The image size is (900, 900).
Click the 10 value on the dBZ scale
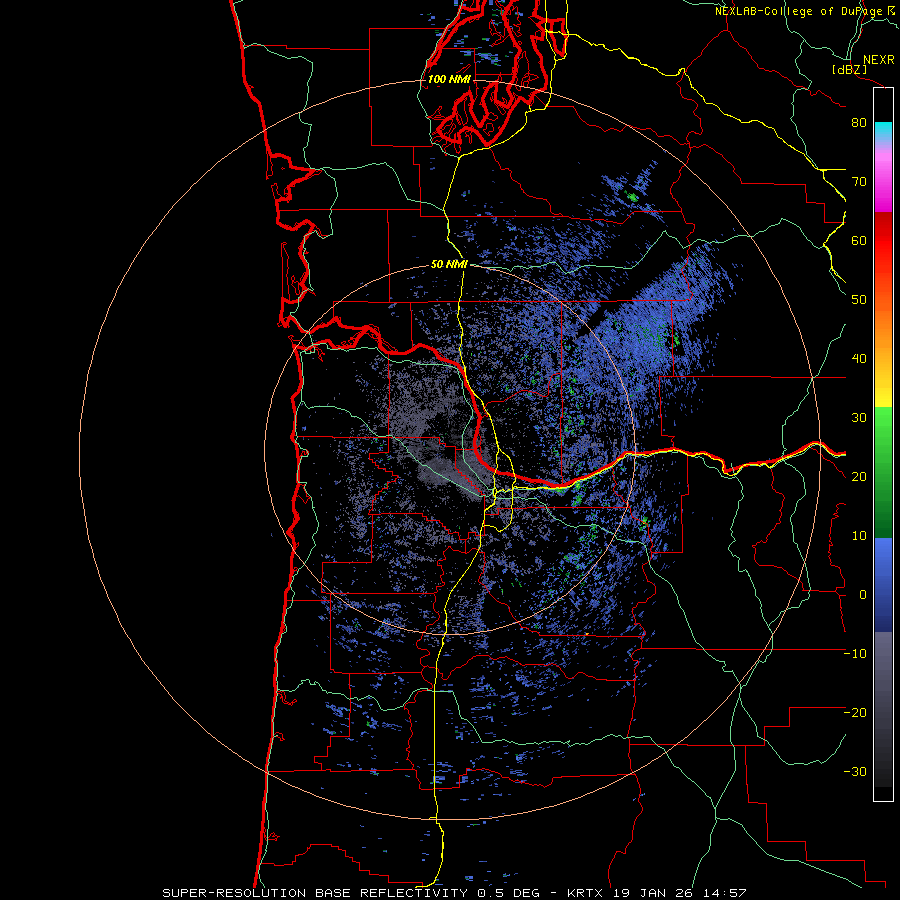(859, 536)
